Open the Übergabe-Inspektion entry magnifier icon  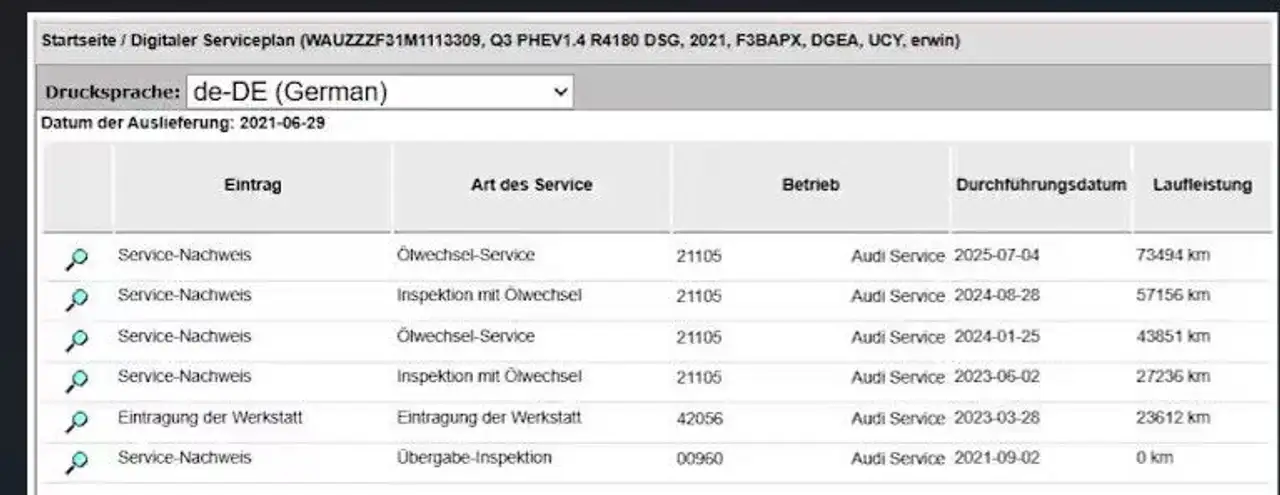tap(76, 461)
